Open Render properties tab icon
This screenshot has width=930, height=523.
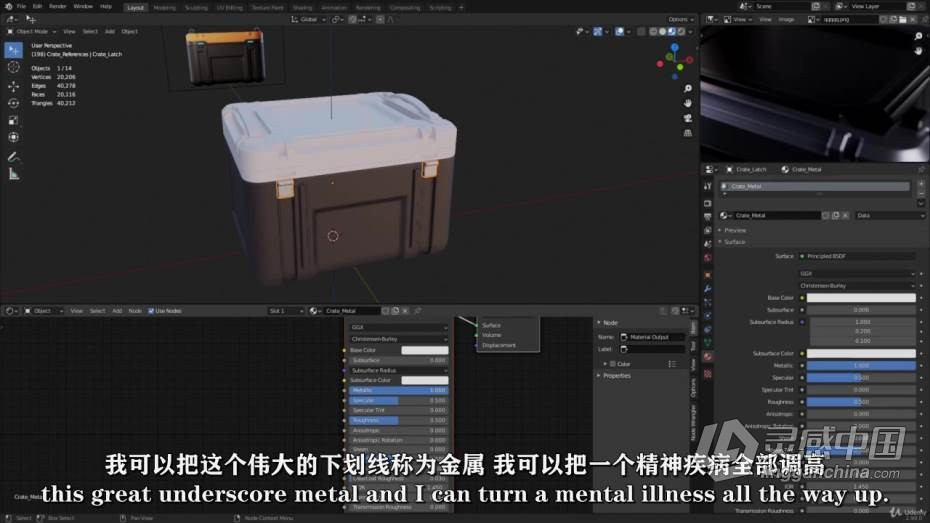708,203
